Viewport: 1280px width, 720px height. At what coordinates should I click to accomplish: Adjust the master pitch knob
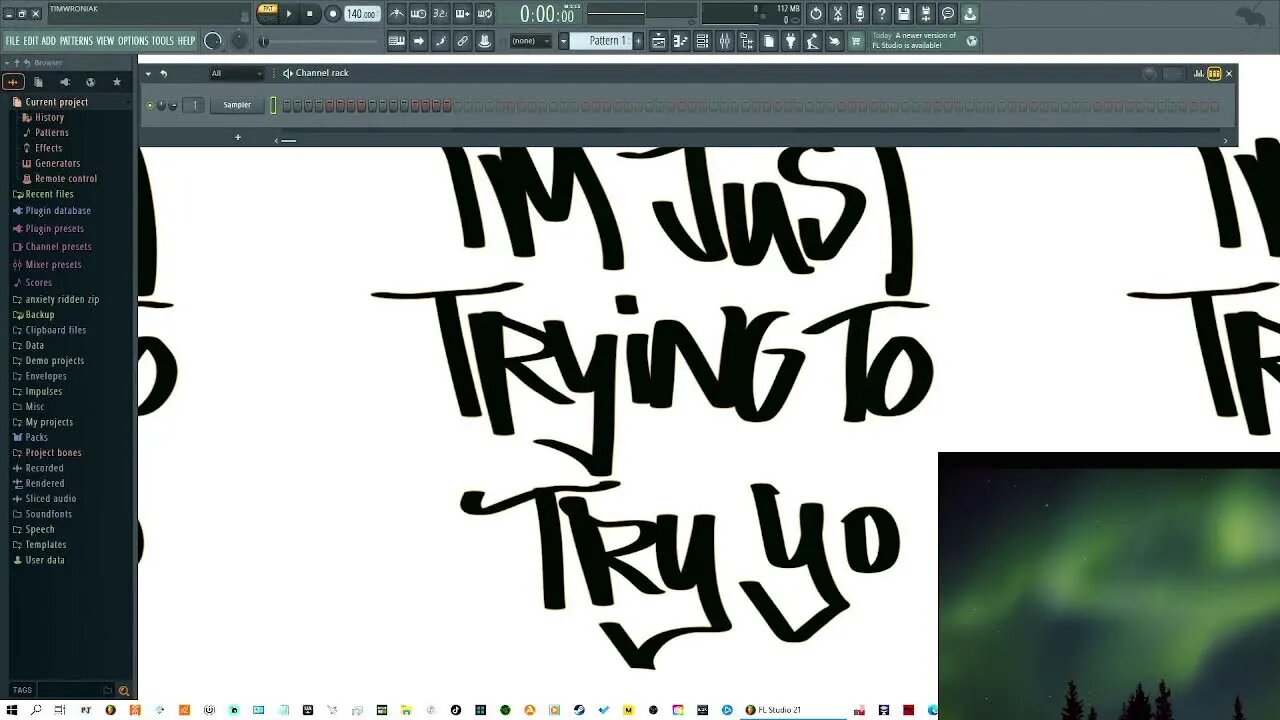click(238, 41)
